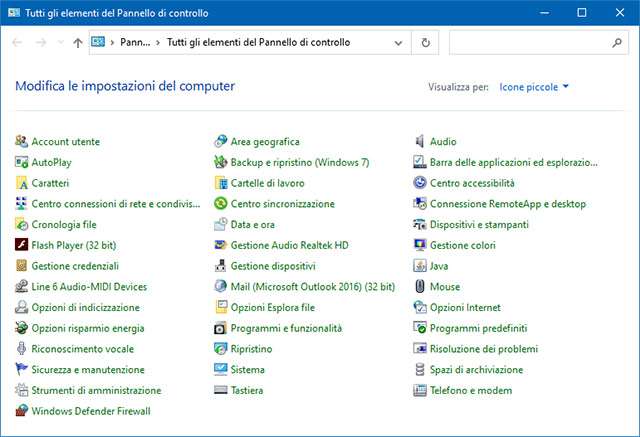Click in the Control Panel search box
Image resolution: width=640 pixels, height=437 pixels.
pos(528,43)
